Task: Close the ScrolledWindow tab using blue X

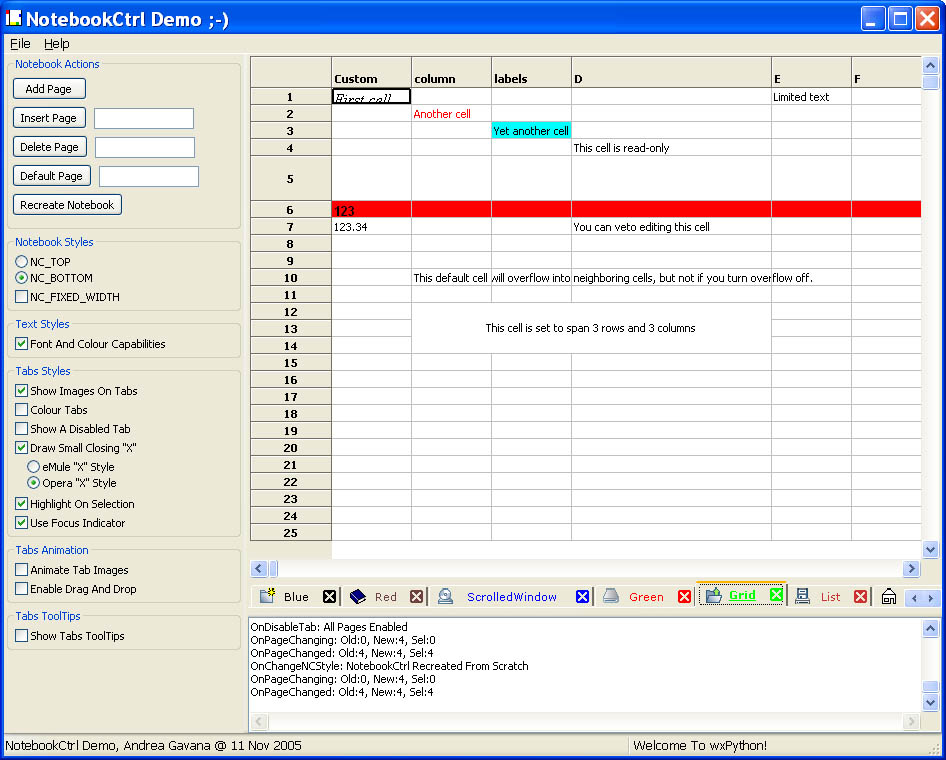Action: click(x=582, y=597)
